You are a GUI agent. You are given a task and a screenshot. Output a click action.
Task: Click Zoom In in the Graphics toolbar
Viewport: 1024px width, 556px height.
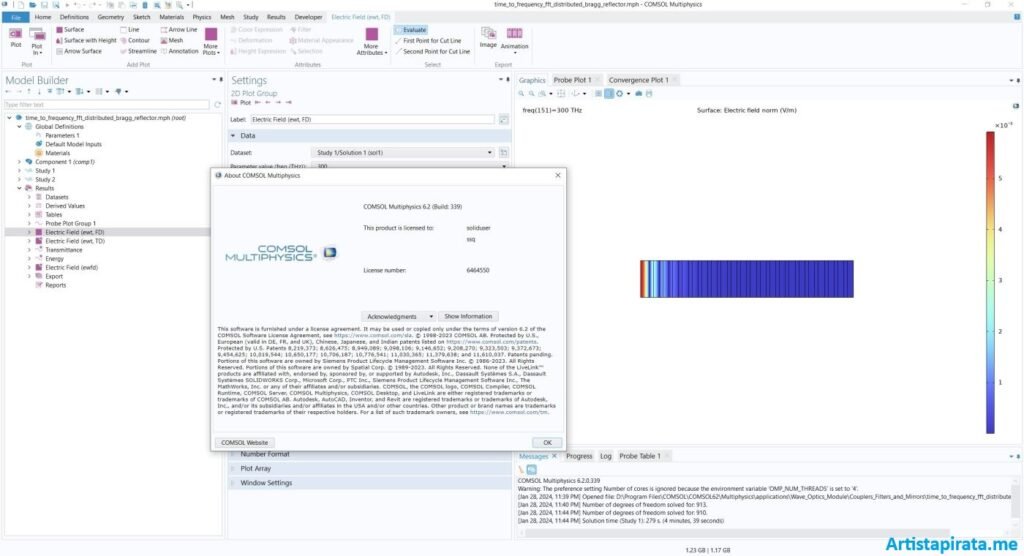[521, 94]
